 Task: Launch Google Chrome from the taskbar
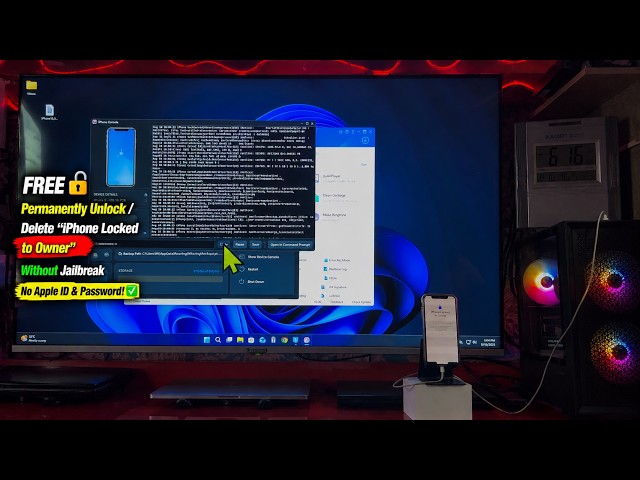pyautogui.click(x=284, y=340)
